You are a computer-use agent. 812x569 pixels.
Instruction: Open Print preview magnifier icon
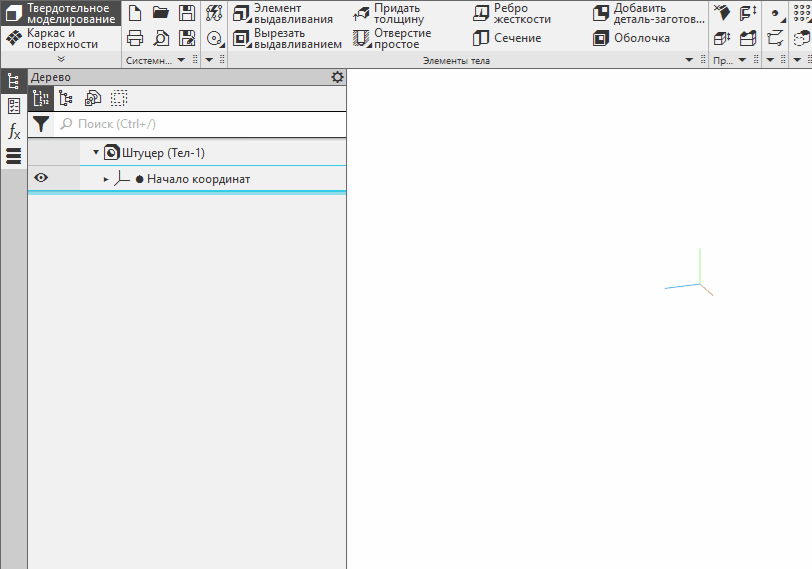click(160, 39)
